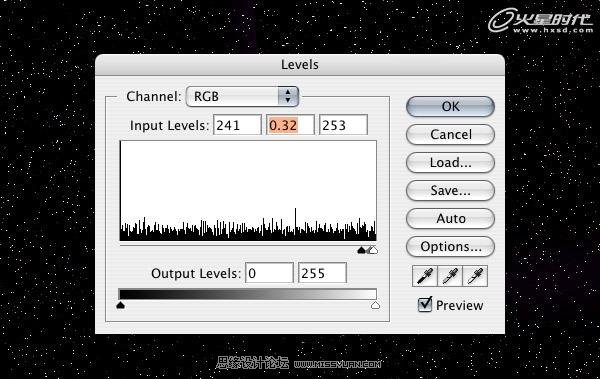Click the midtone gamma field showing 0.32

290,125
